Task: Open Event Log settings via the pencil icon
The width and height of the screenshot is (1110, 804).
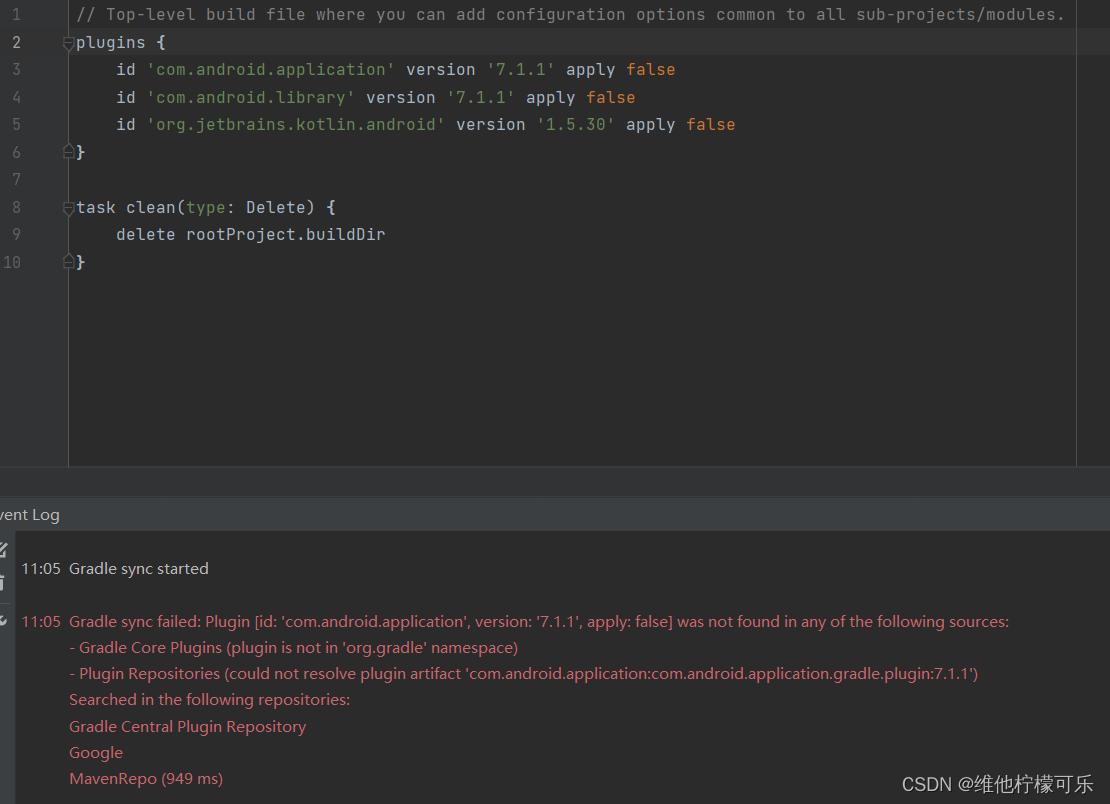Action: 3,549
